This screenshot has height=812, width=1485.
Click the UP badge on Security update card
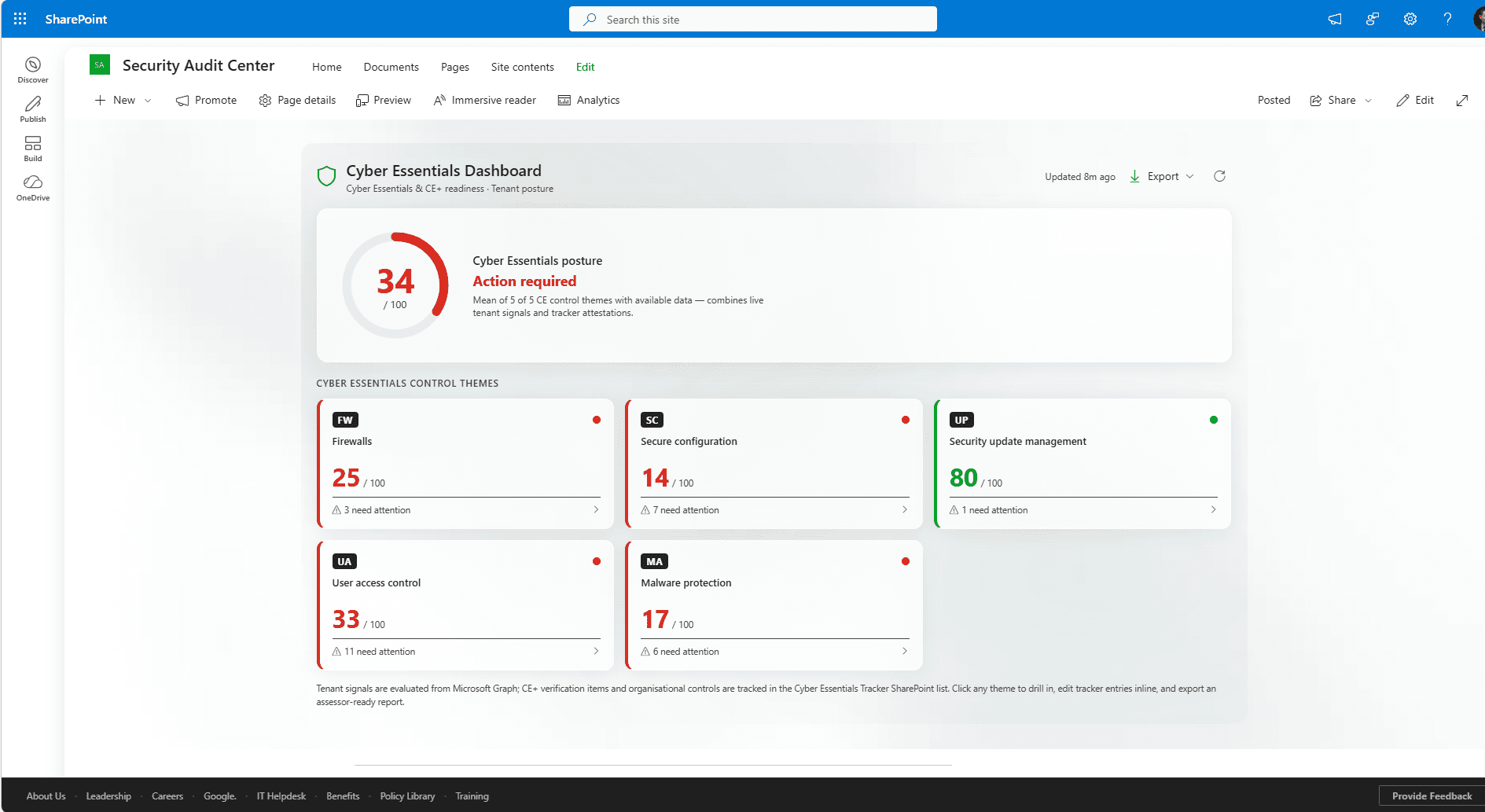click(x=961, y=420)
